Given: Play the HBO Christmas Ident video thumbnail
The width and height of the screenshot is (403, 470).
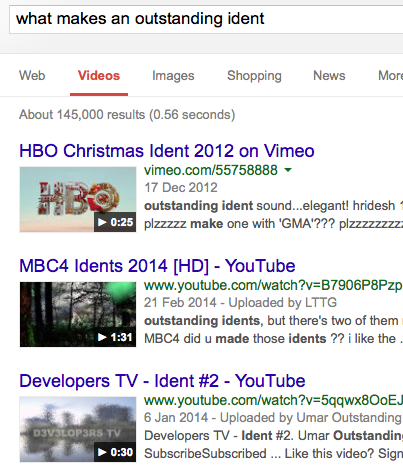Looking at the screenshot, I should (78, 199).
